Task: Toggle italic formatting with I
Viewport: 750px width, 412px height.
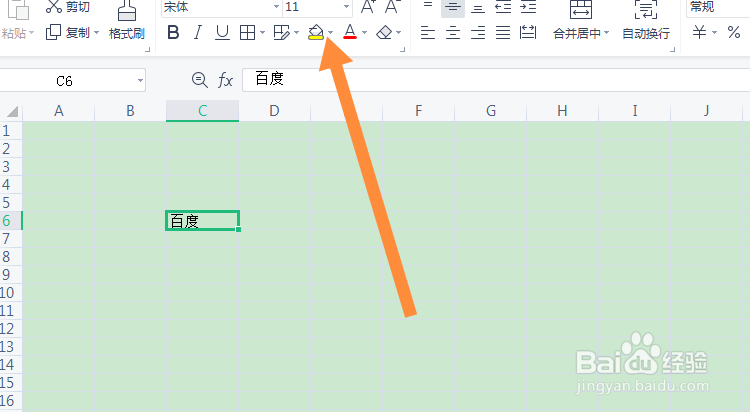Action: tap(198, 33)
